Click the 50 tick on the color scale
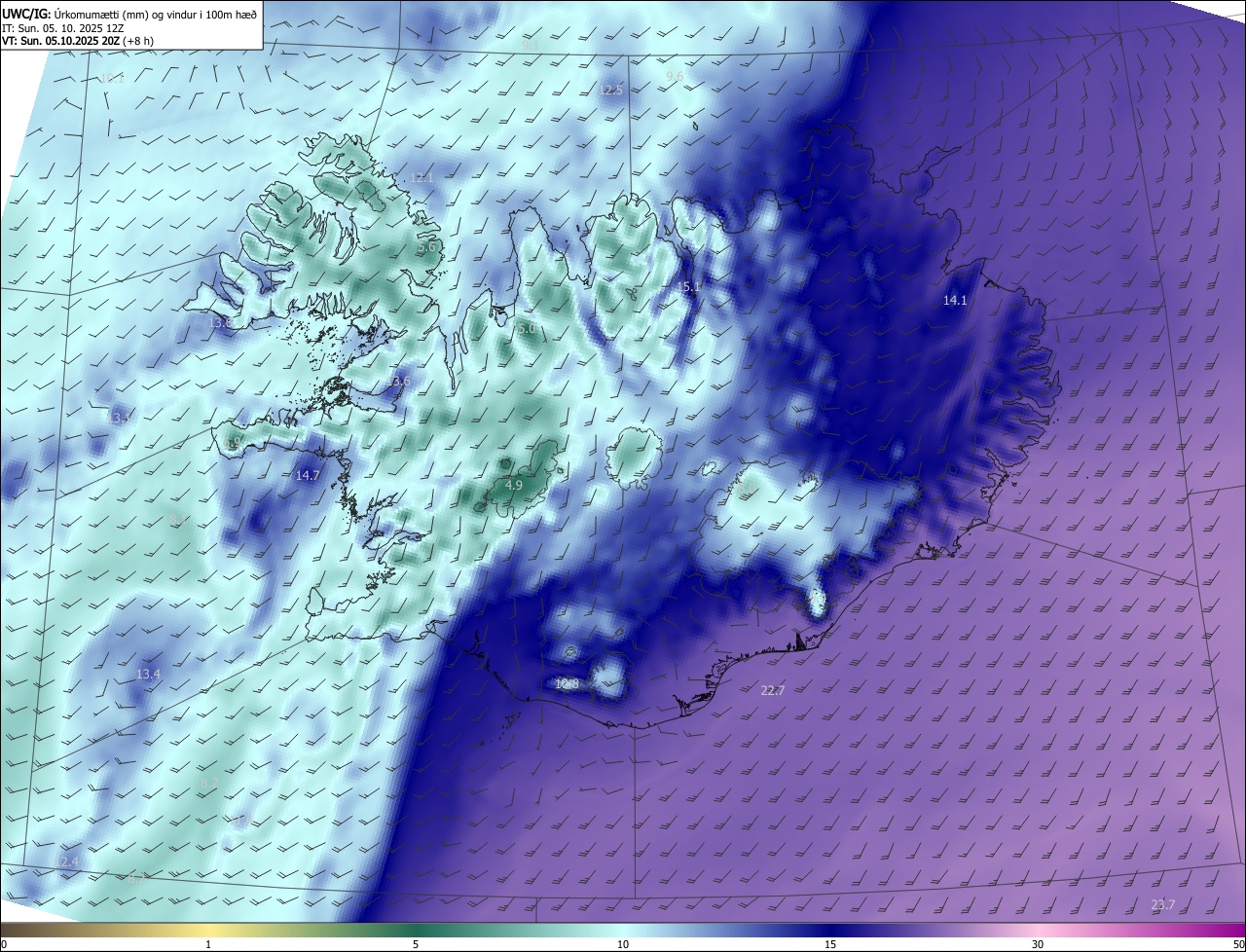This screenshot has width=1246, height=952. click(1238, 944)
